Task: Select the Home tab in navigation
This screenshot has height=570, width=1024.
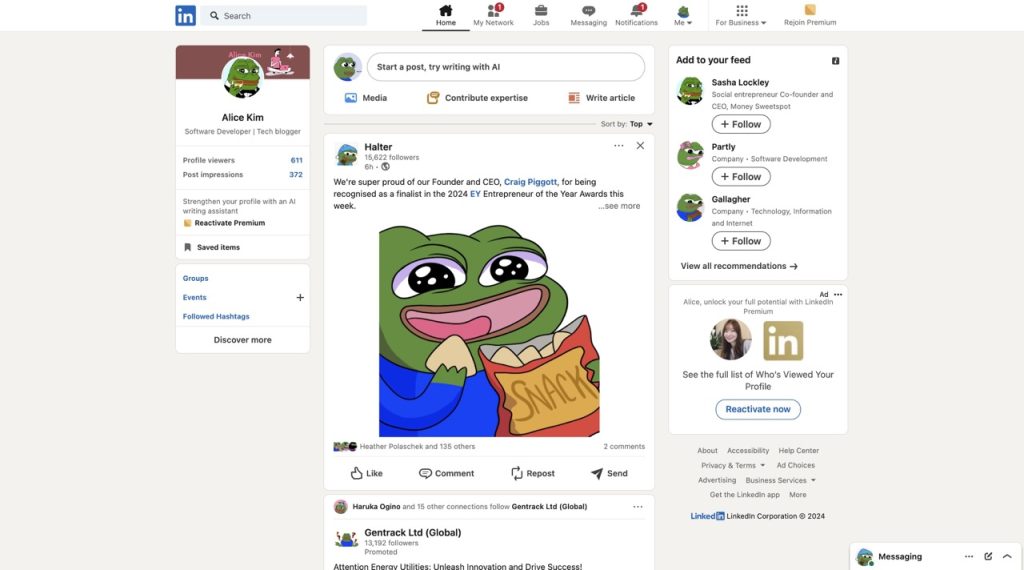Action: [446, 15]
